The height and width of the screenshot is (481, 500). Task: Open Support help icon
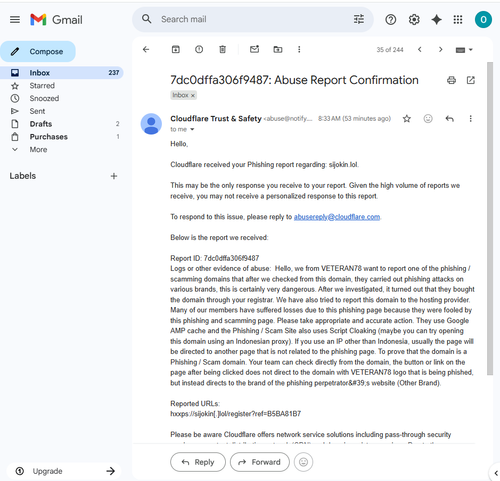(x=391, y=20)
